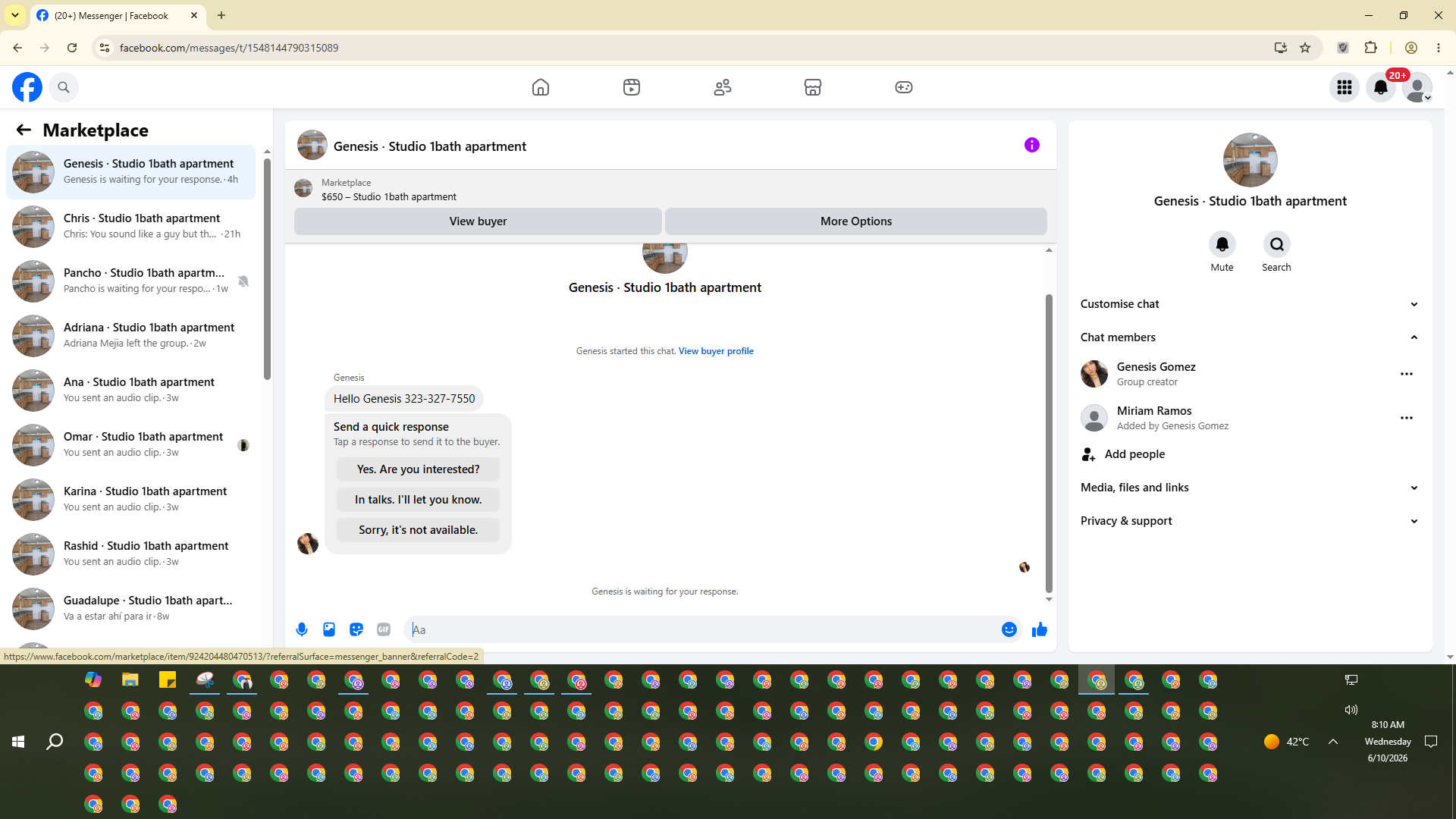Go back from the Marketplace chat list

[24, 130]
